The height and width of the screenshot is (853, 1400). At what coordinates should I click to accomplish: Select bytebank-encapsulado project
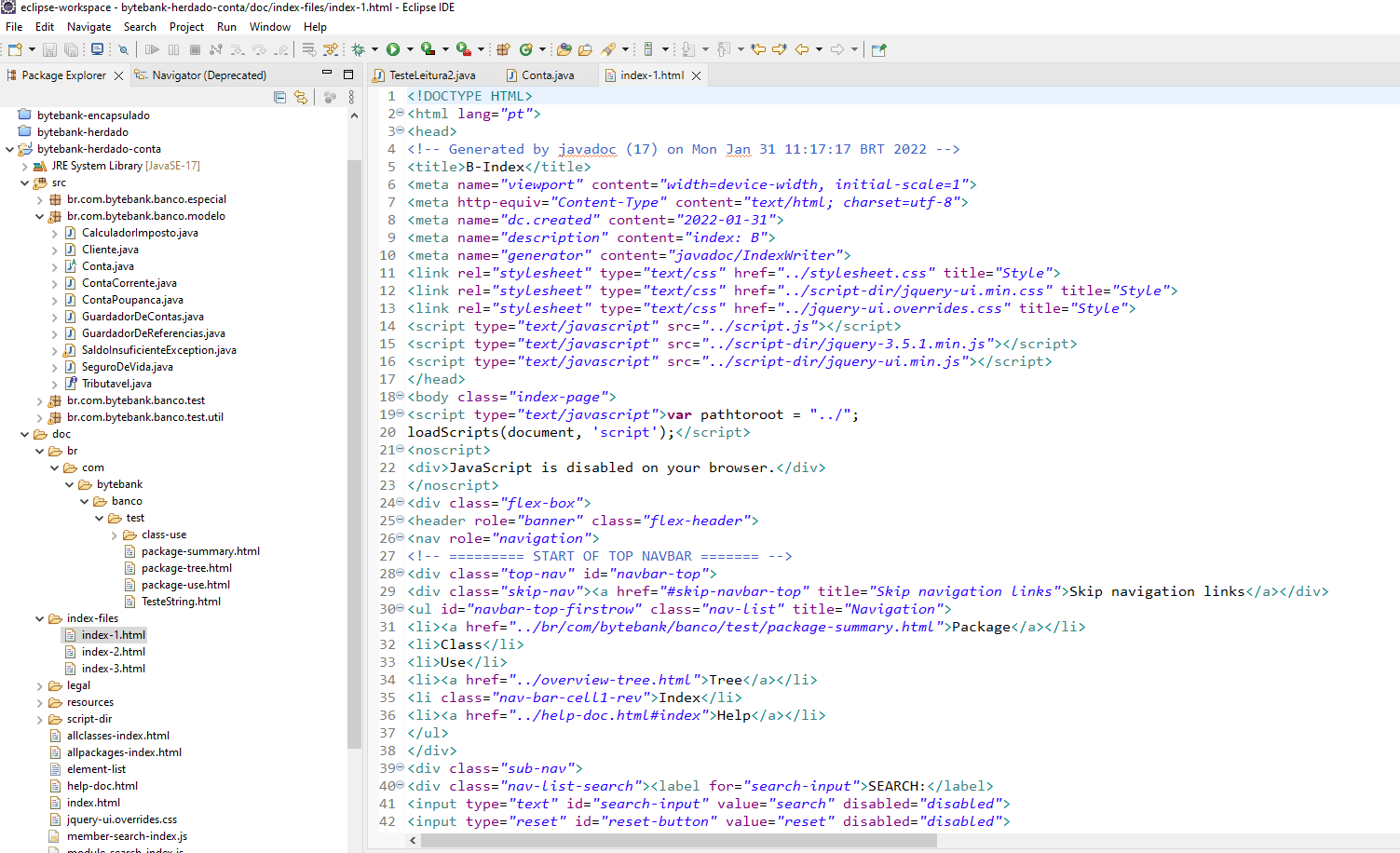click(93, 115)
